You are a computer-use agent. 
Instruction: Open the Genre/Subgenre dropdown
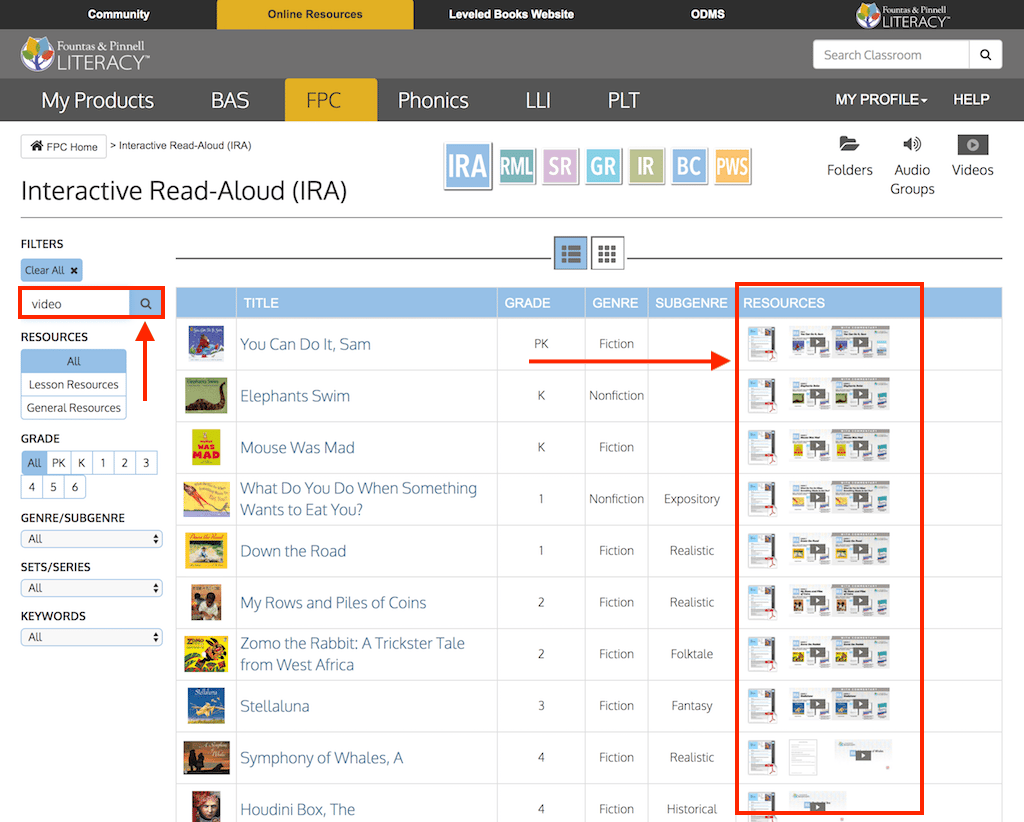tap(91, 538)
